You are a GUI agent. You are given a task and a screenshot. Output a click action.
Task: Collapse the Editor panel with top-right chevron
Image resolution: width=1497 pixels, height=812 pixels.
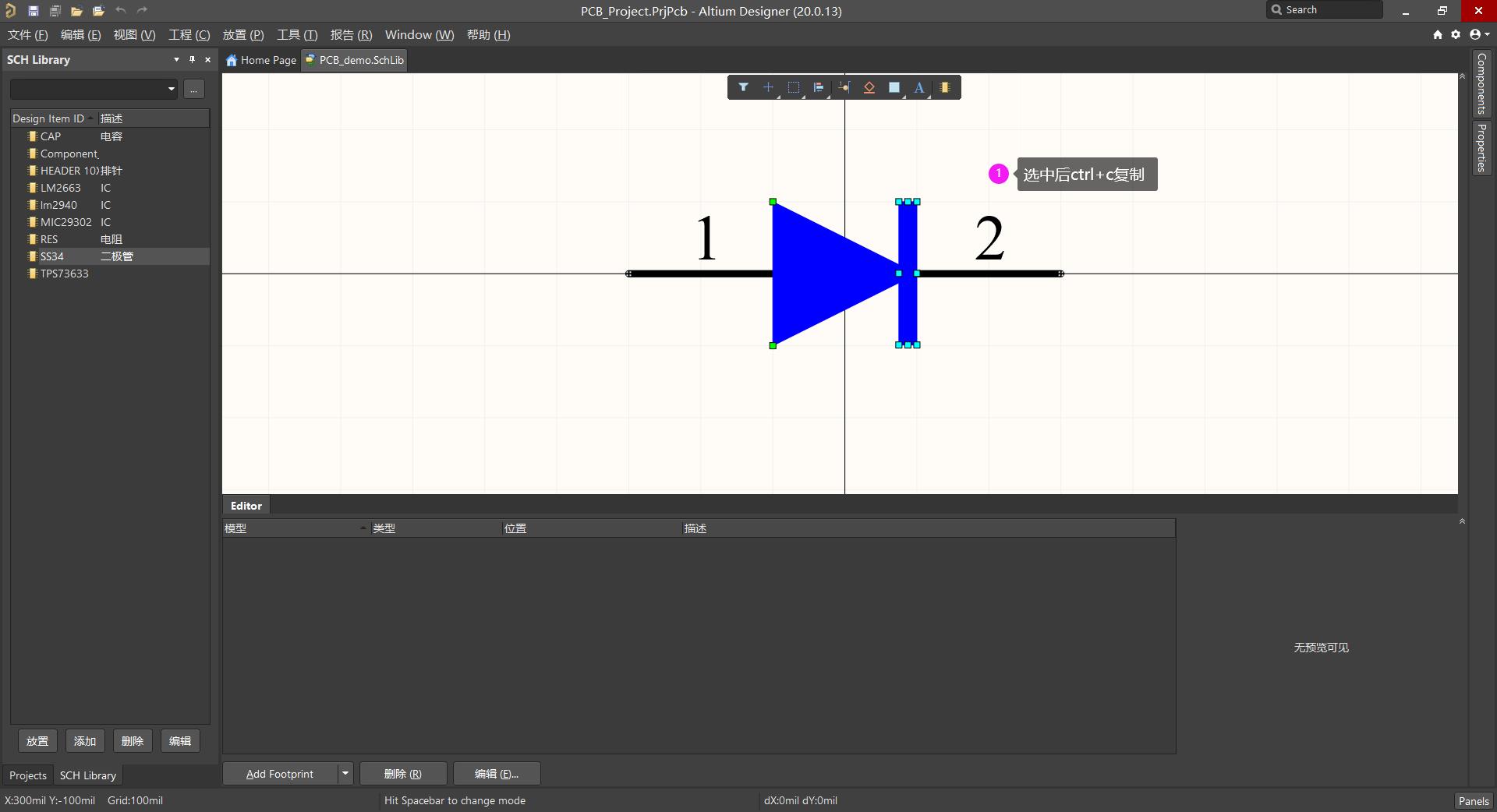coord(1462,77)
